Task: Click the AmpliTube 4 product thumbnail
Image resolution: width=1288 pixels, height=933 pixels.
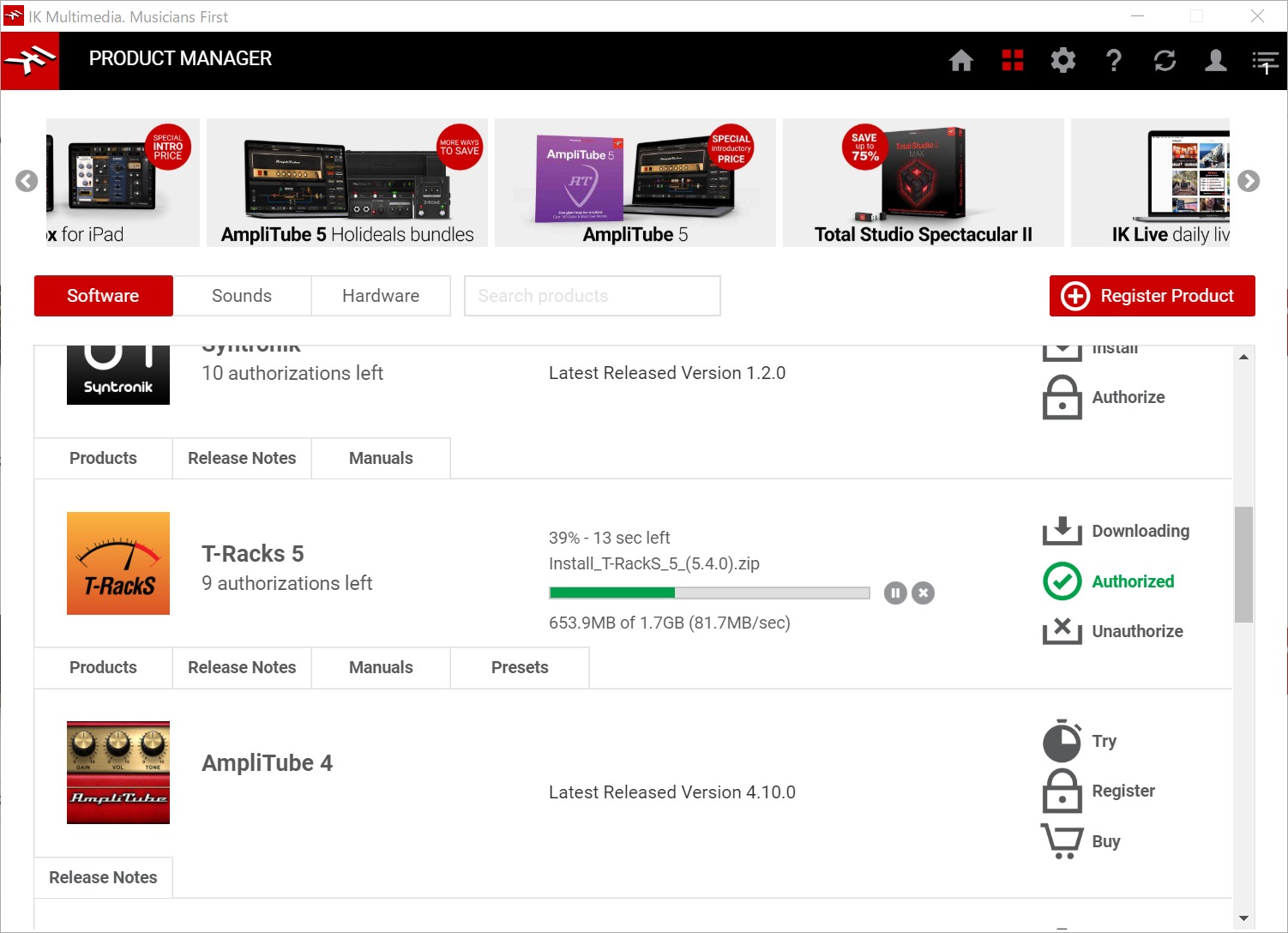Action: click(x=118, y=773)
